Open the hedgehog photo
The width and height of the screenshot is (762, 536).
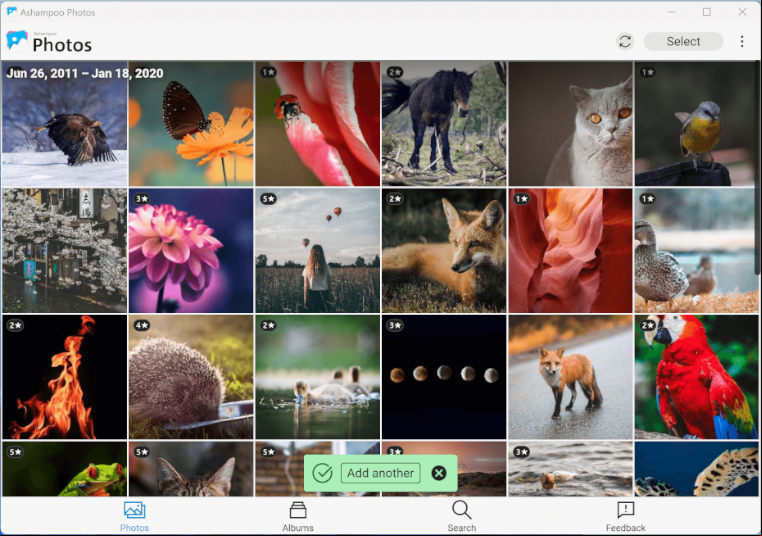click(191, 377)
